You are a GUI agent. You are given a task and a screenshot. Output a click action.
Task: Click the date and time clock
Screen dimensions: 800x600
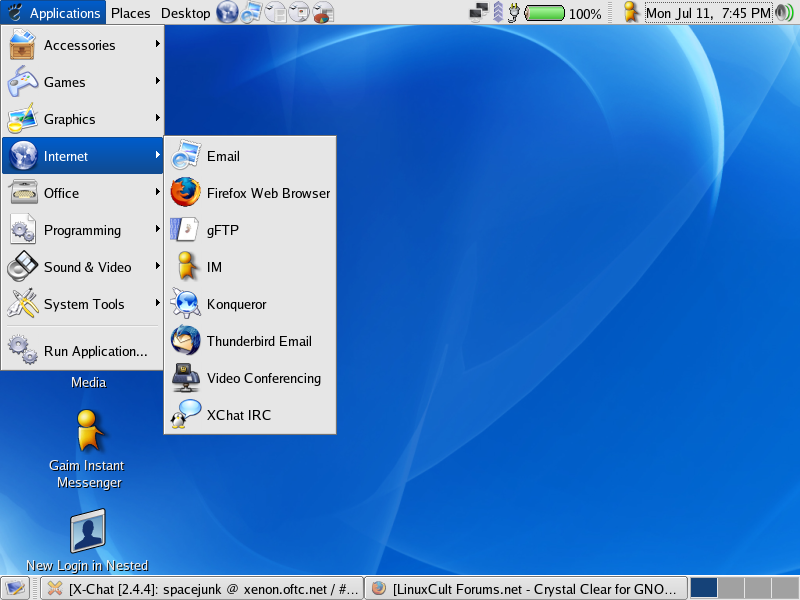[708, 13]
